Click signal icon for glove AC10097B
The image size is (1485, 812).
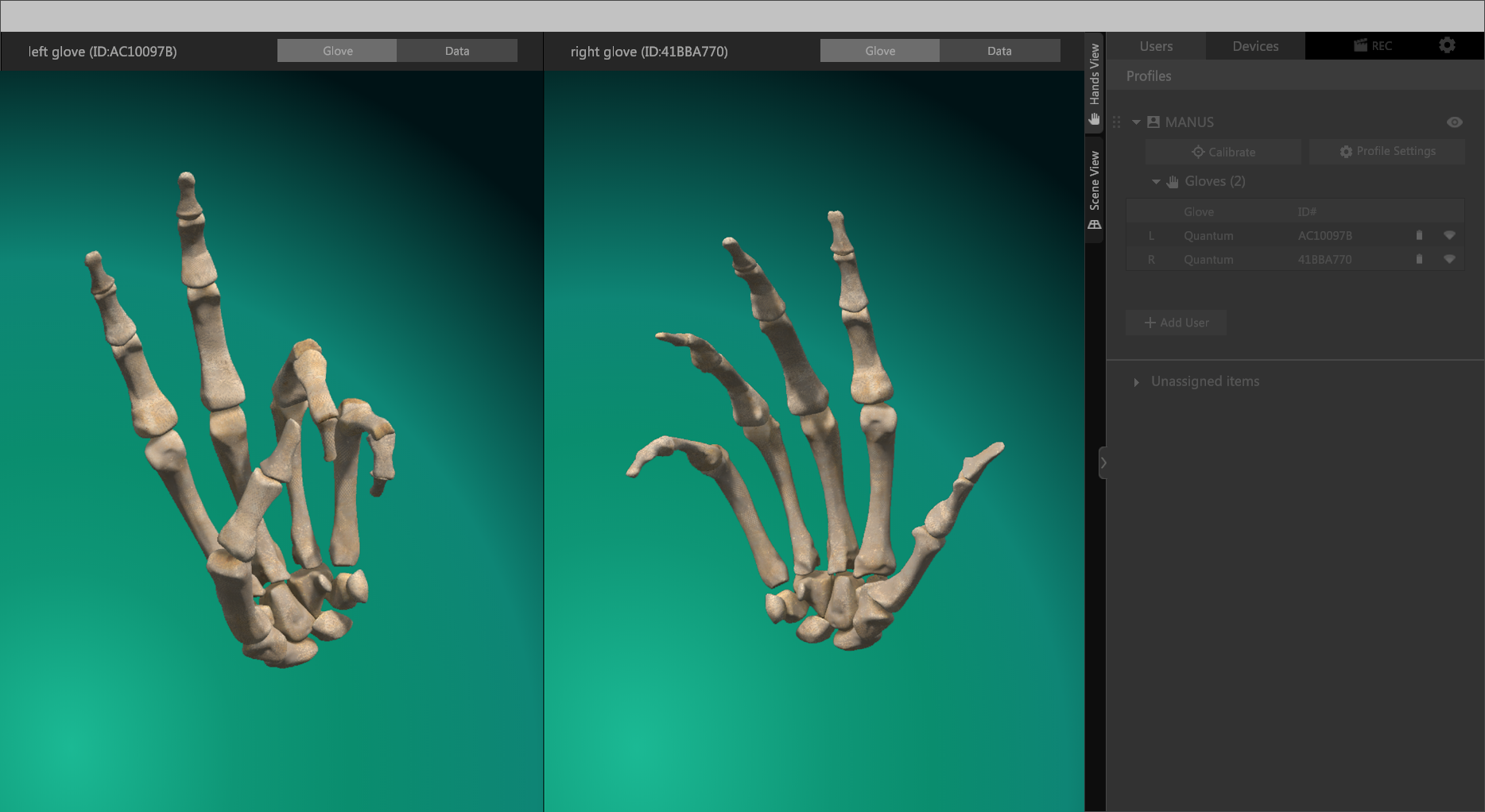pos(1449,235)
